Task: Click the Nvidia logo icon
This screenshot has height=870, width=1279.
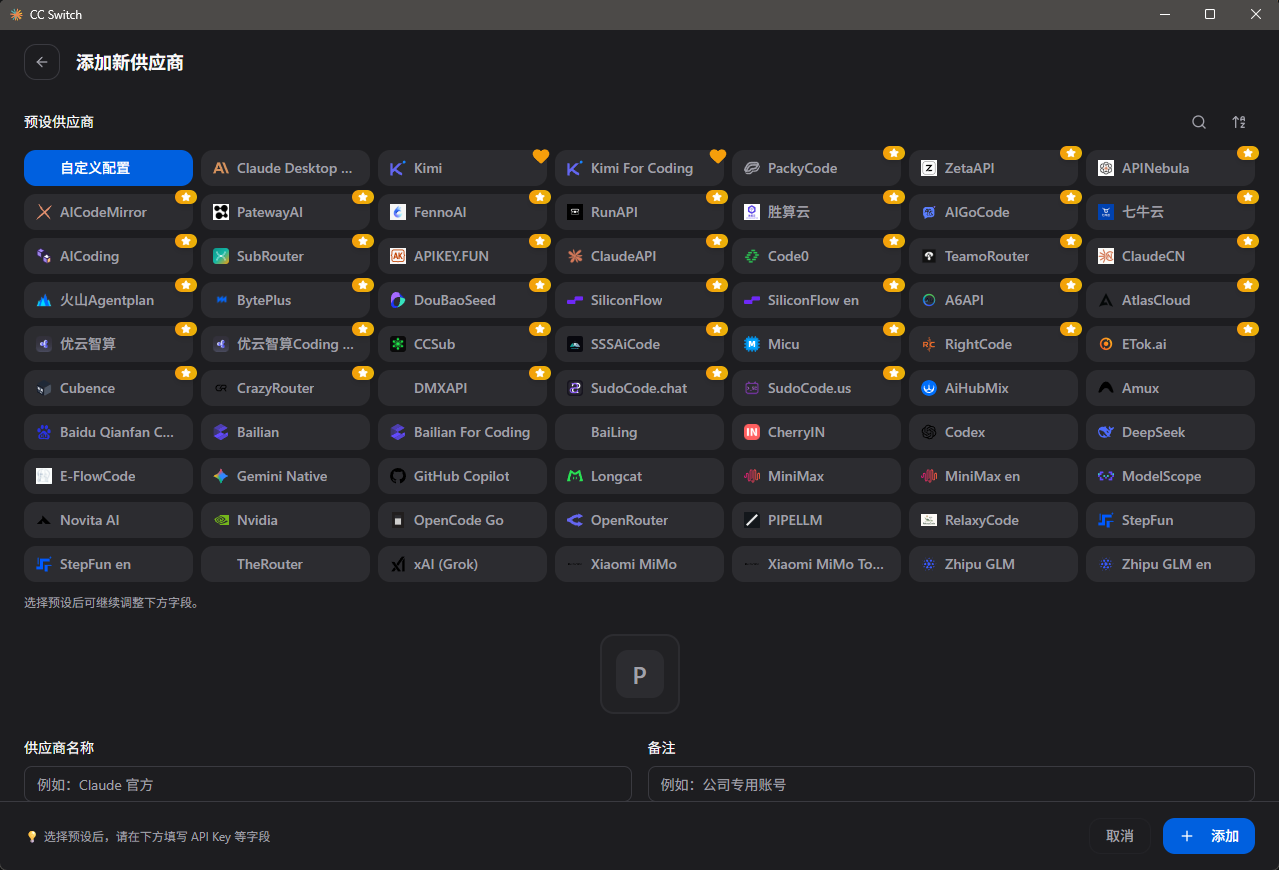Action: (221, 520)
